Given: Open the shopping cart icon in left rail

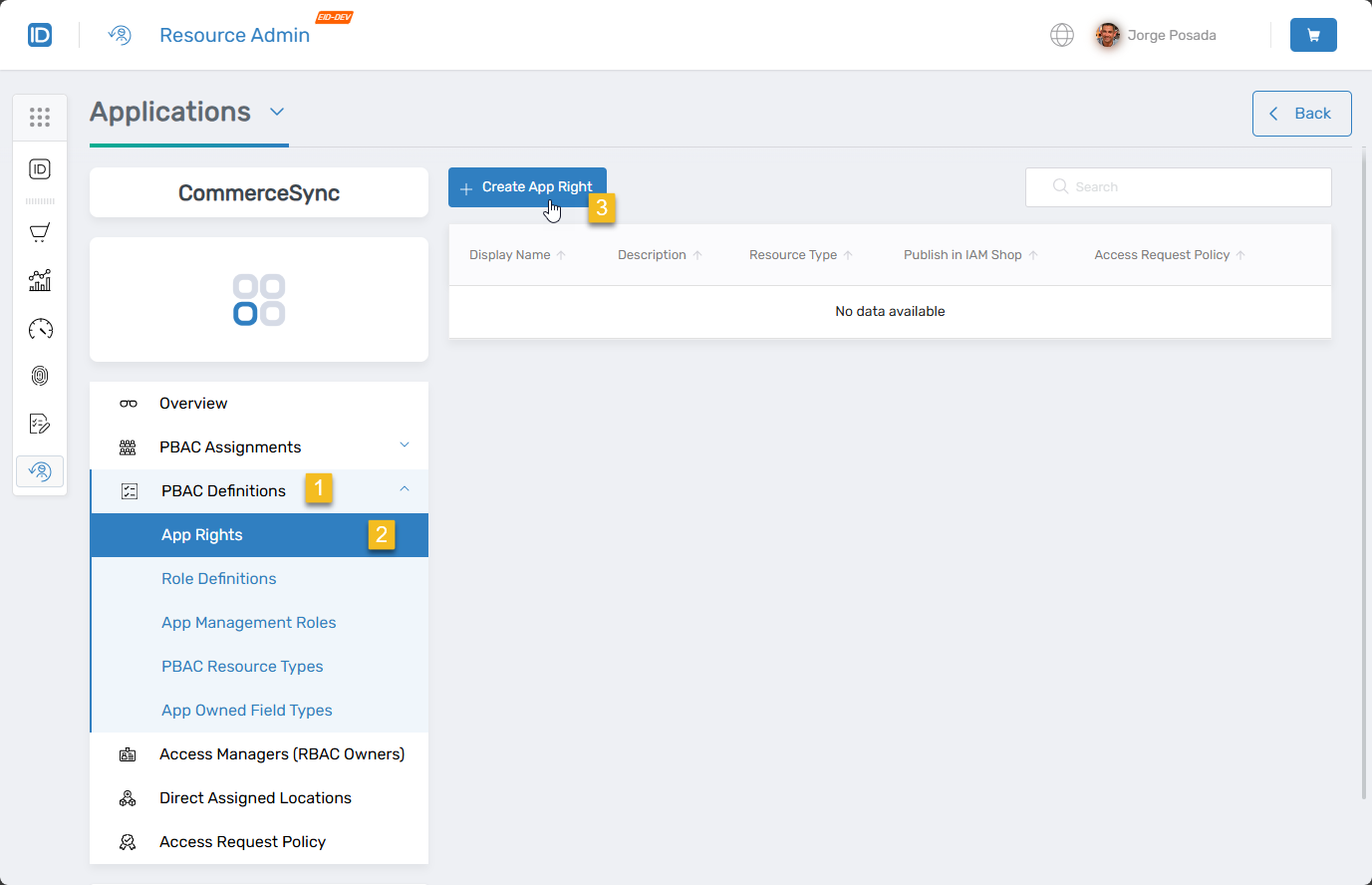Looking at the screenshot, I should tap(40, 233).
